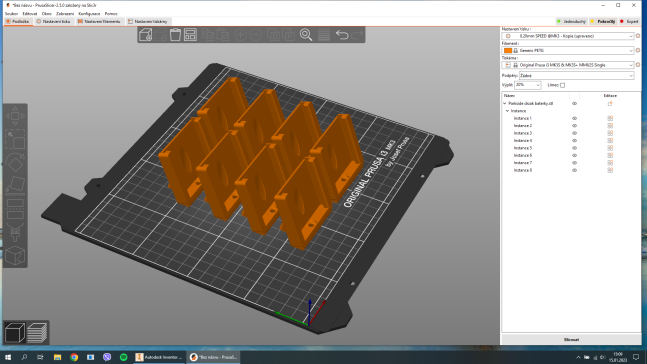Open the Zobrazení menu
The height and width of the screenshot is (364, 647).
click(x=65, y=14)
